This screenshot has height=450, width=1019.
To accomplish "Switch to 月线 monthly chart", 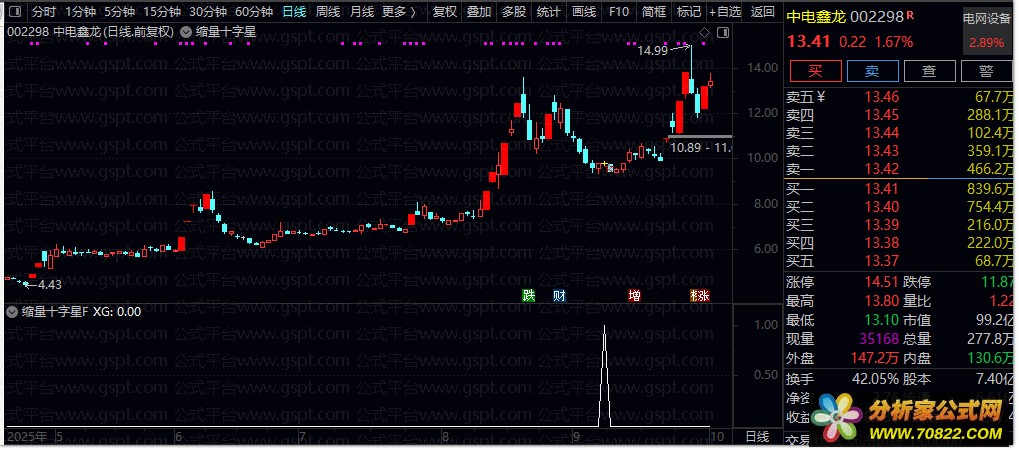I will click(361, 12).
